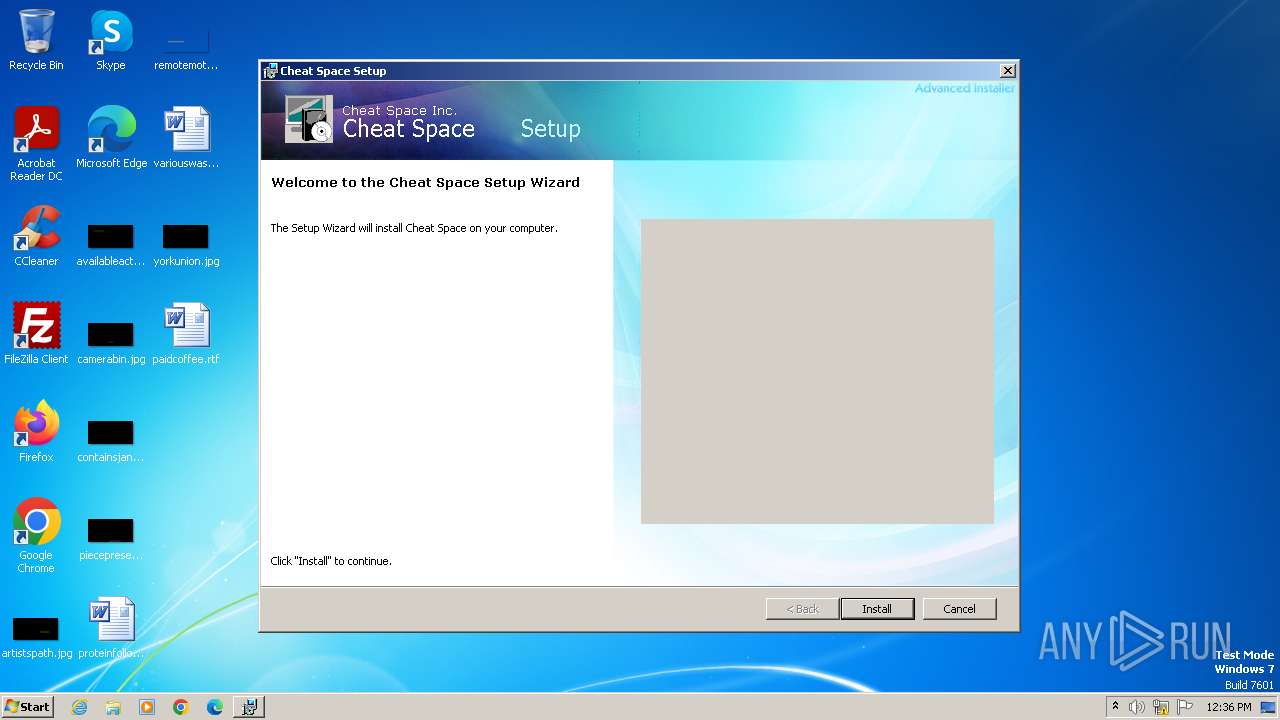1280x720 pixels.
Task: Select yorkunion.jpg desktop file
Action: pos(186,245)
